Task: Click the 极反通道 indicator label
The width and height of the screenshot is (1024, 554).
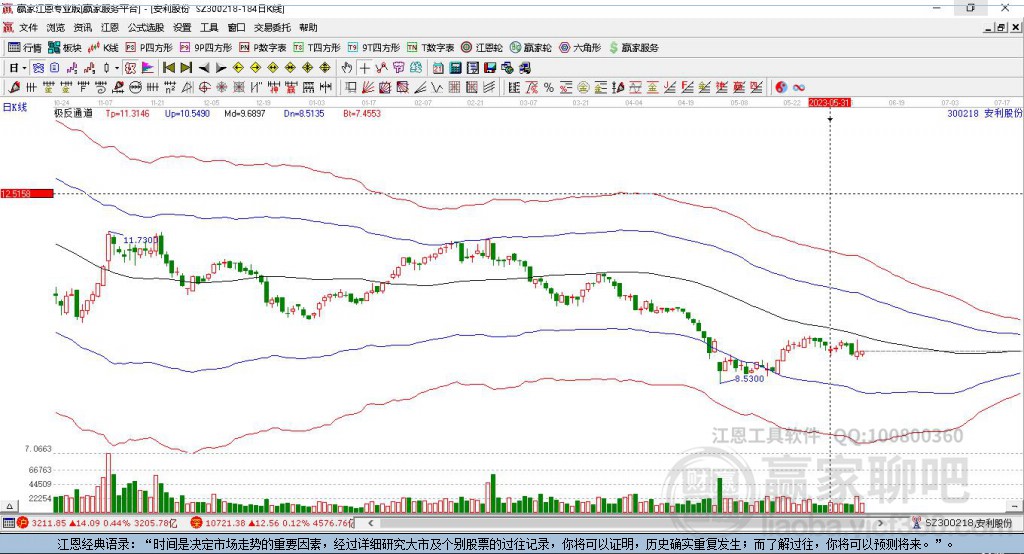Action: (73, 114)
